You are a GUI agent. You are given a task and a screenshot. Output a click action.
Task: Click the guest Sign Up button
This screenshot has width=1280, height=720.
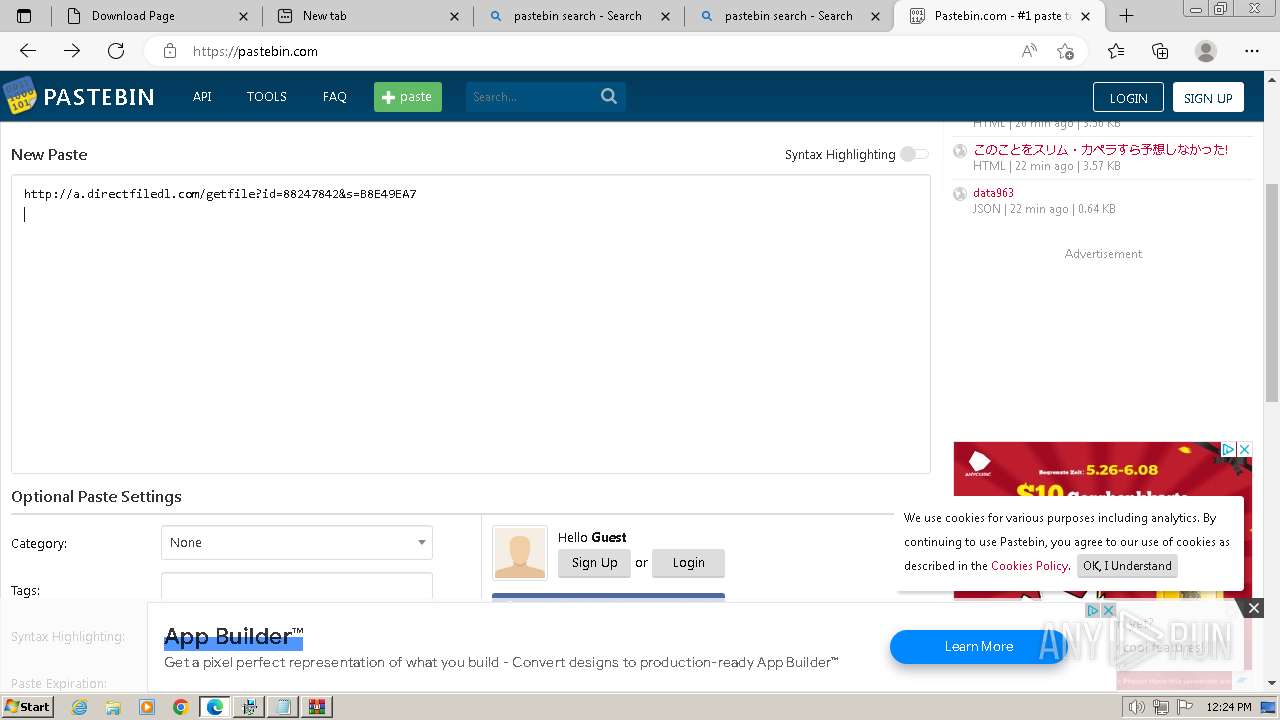pos(594,563)
